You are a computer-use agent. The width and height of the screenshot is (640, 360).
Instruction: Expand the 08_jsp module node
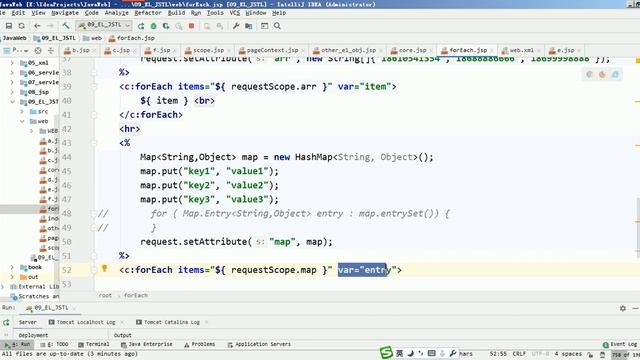point(12,92)
